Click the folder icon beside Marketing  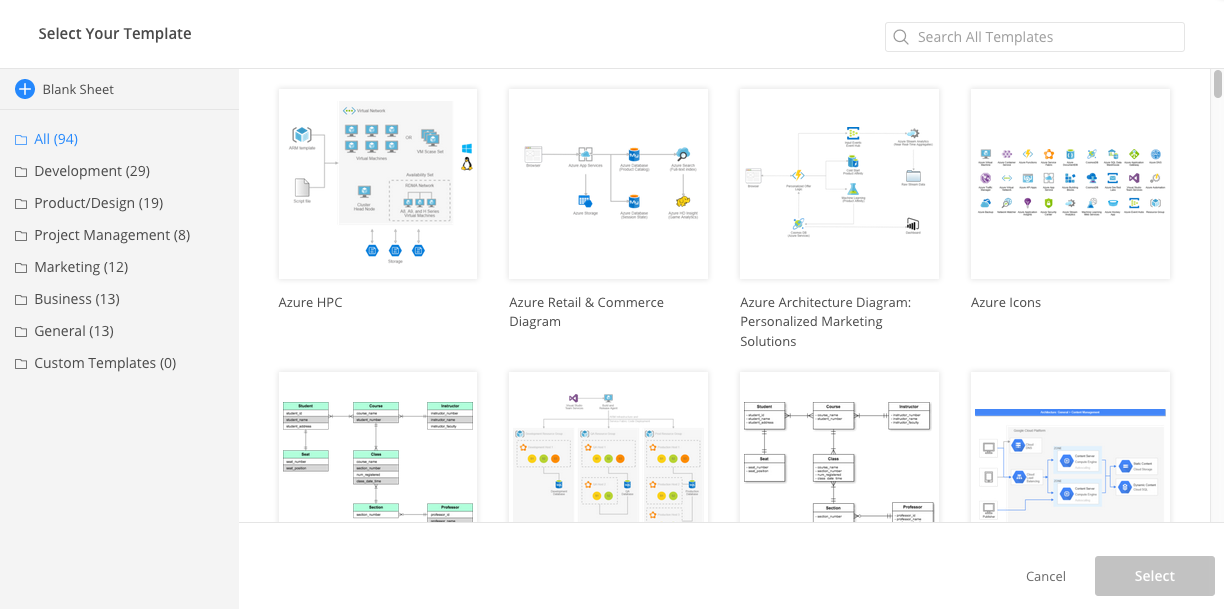pyautogui.click(x=21, y=267)
